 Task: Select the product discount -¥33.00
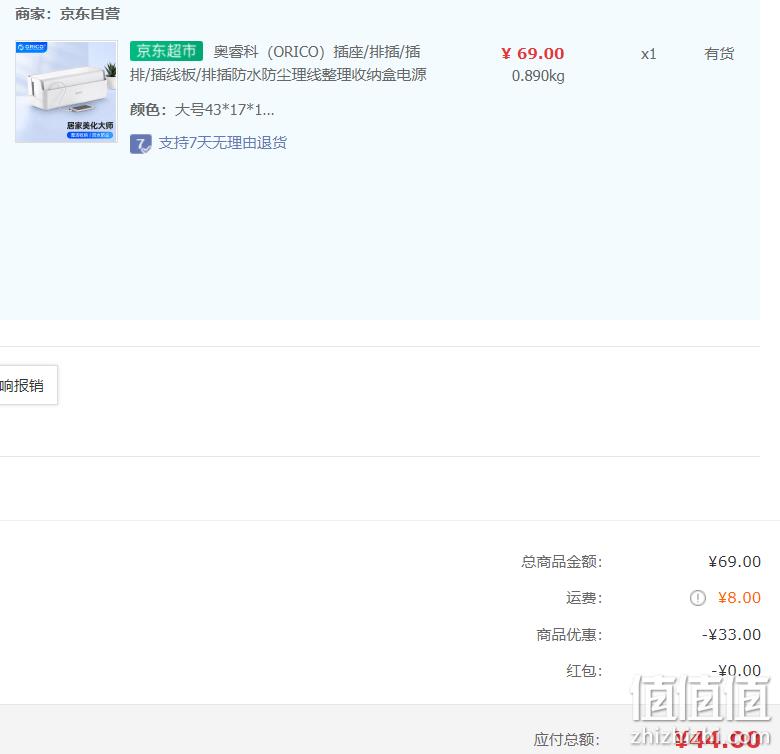point(731,635)
